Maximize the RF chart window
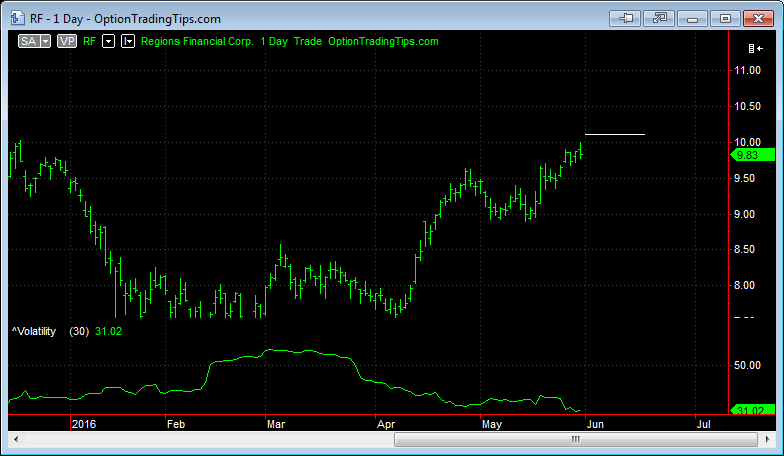The height and width of the screenshot is (456, 784). pos(726,18)
